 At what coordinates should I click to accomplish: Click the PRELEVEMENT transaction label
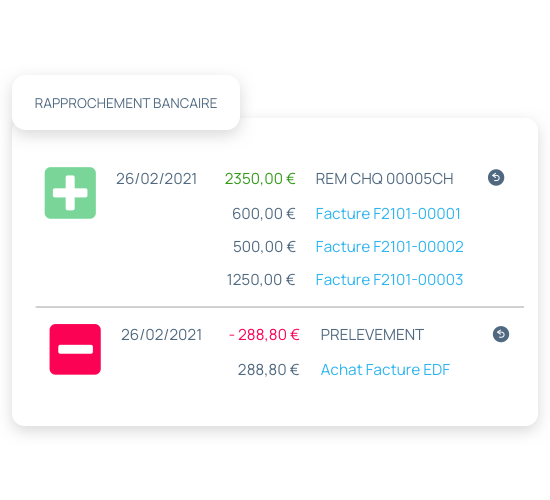pos(372,334)
